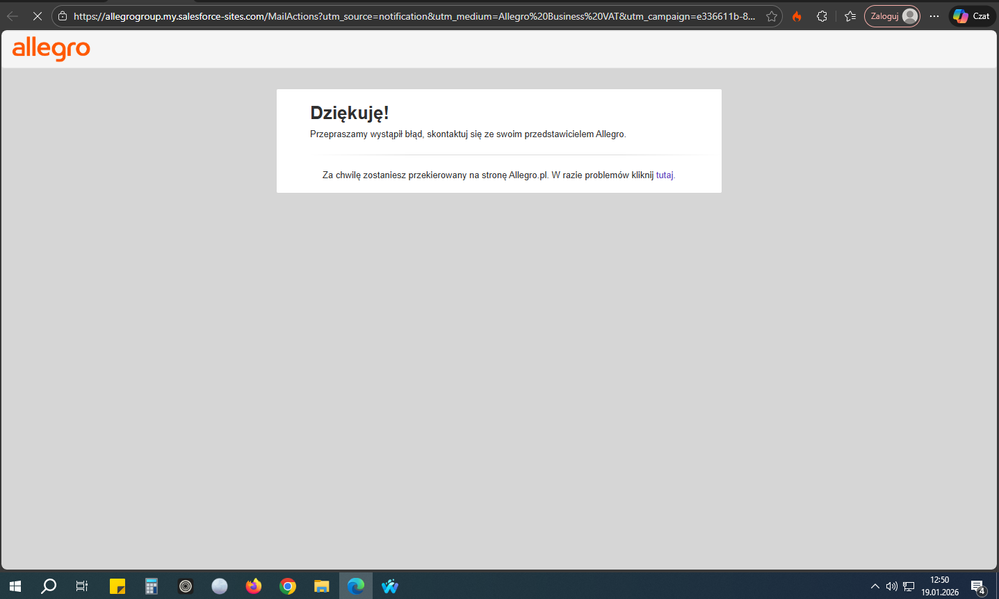Click the site security padlock icon
The width and height of the screenshot is (999, 599).
point(62,16)
